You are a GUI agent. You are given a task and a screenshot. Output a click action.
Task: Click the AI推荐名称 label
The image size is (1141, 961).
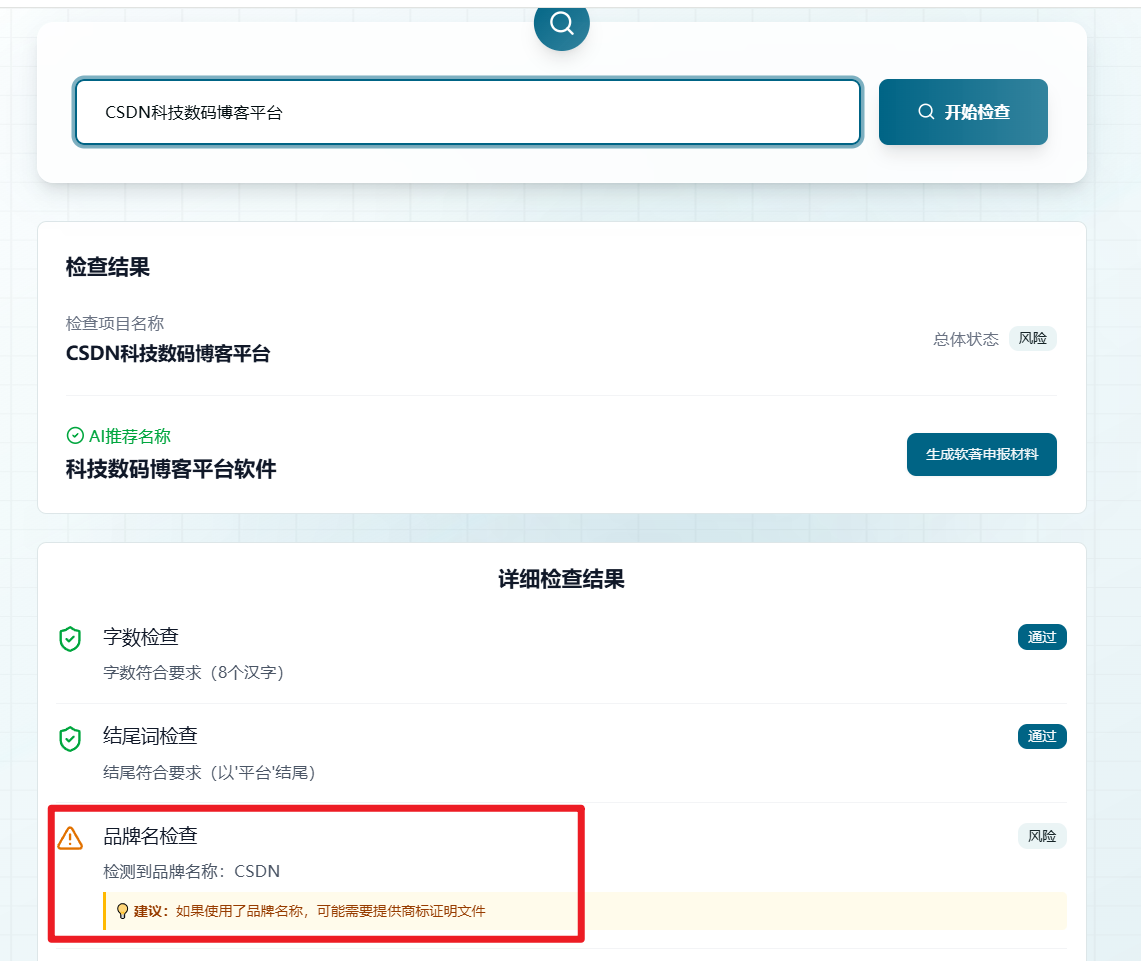130,436
